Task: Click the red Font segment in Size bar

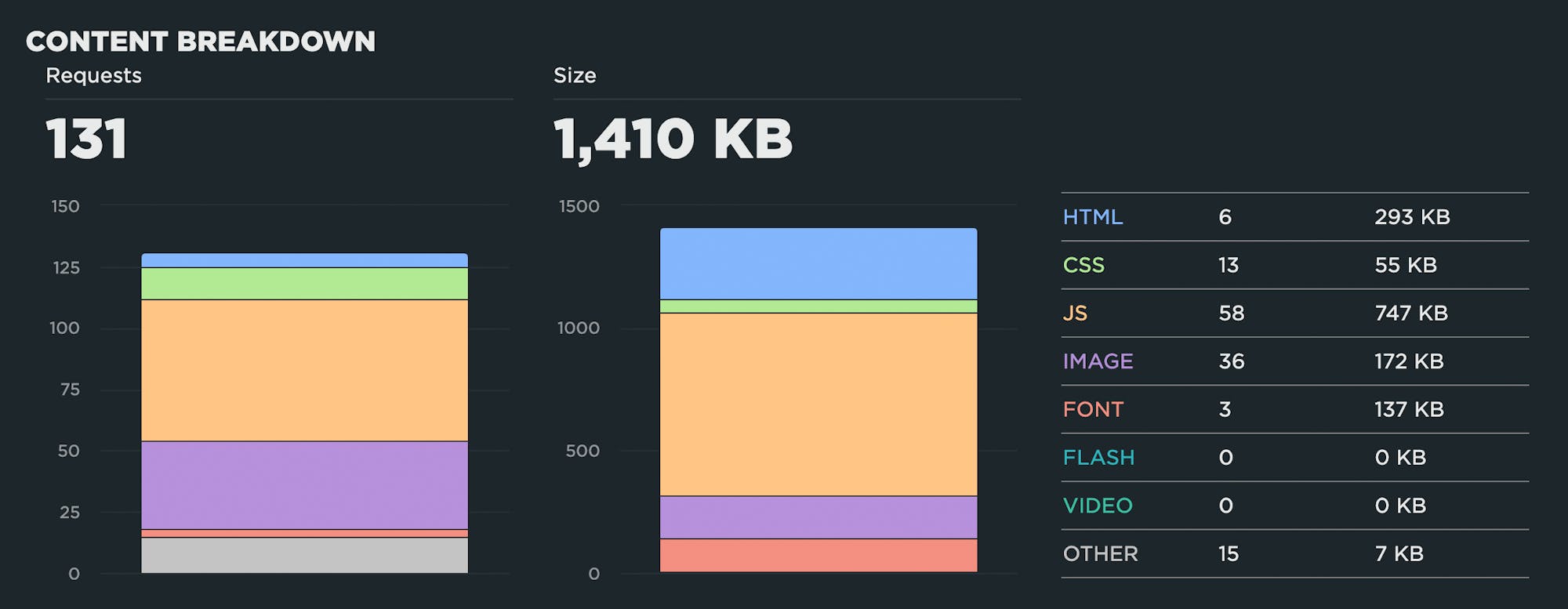Action: pos(818,555)
